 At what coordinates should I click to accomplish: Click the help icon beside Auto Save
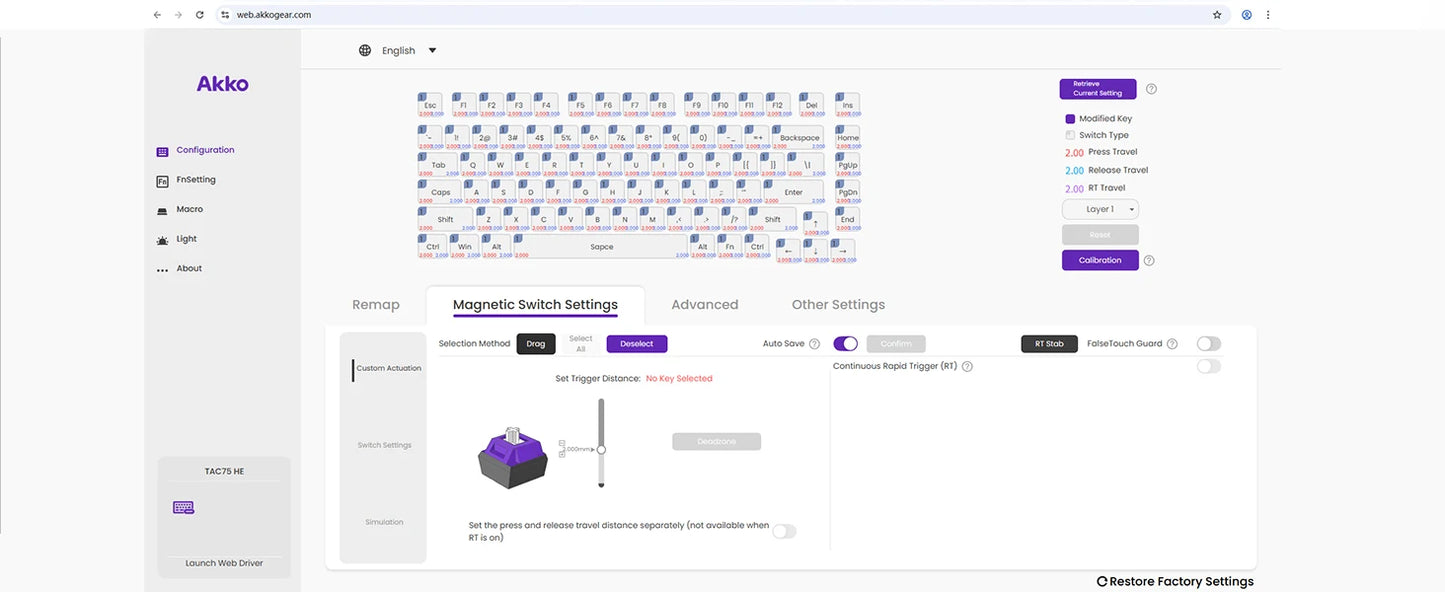point(812,343)
